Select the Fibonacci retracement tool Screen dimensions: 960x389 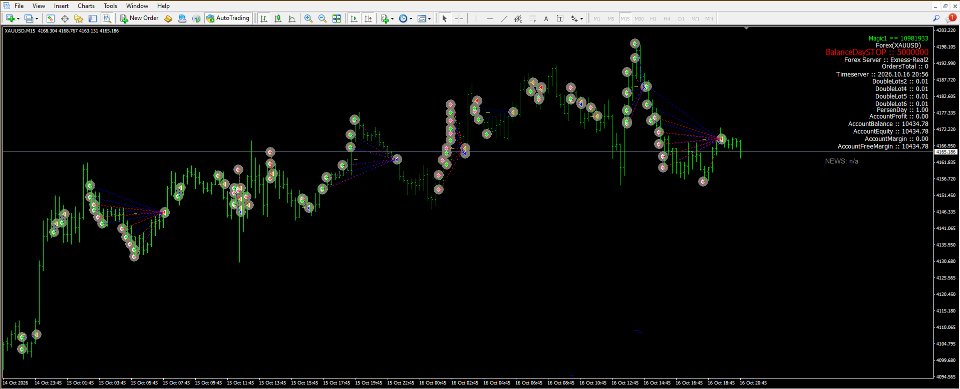point(532,18)
